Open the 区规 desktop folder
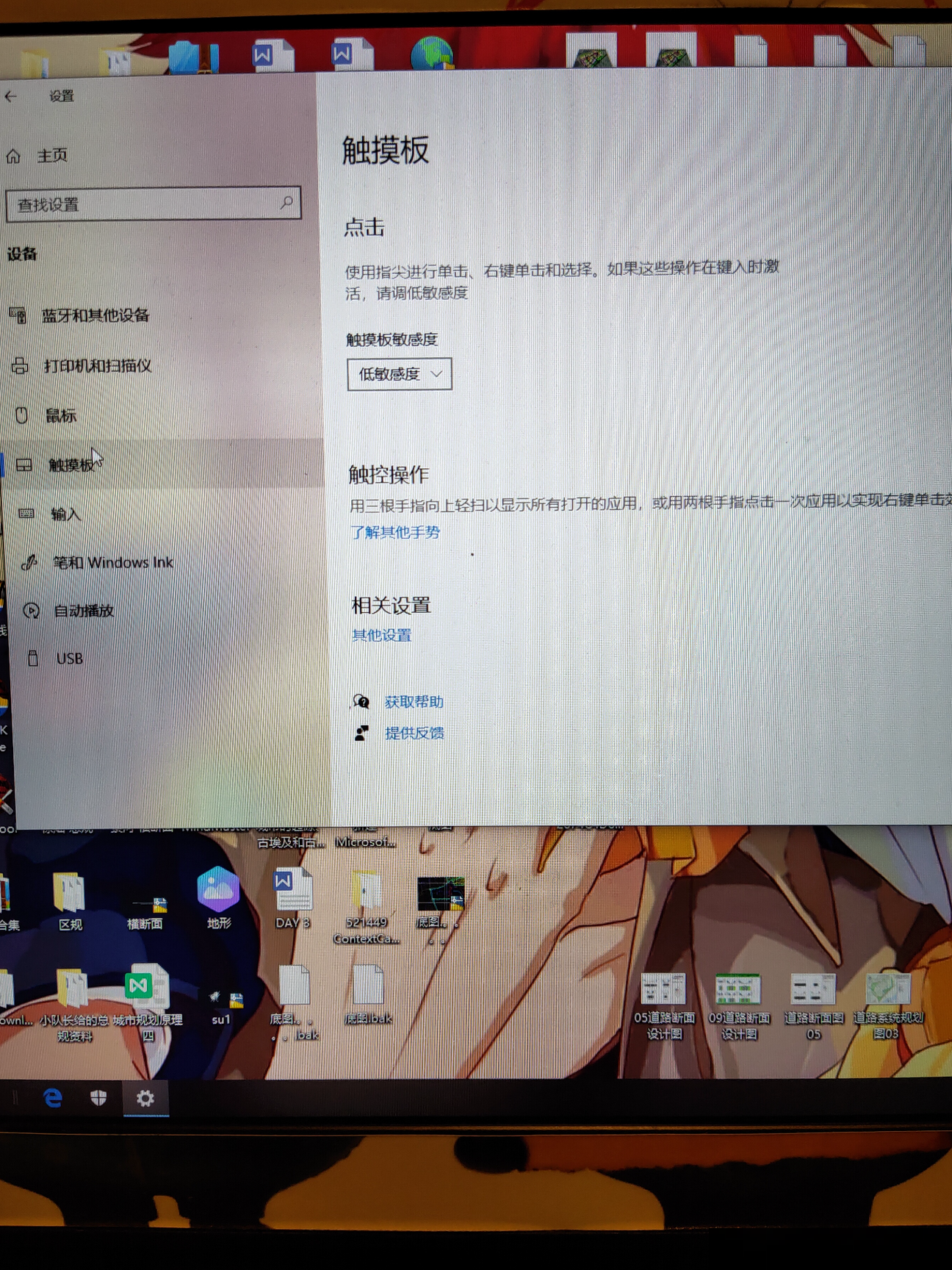Image resolution: width=952 pixels, height=1270 pixels. [x=70, y=902]
